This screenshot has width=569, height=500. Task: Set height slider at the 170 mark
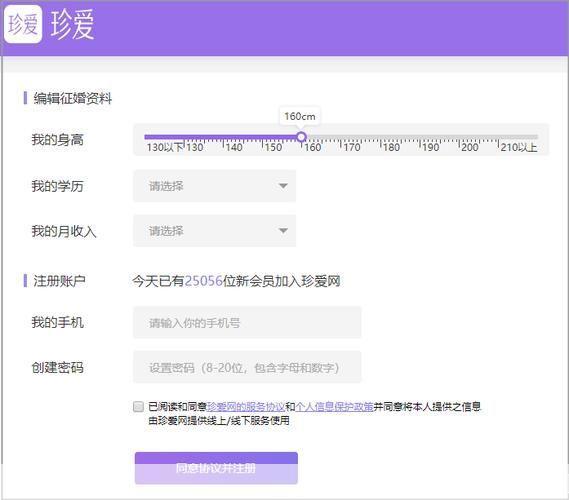341,137
